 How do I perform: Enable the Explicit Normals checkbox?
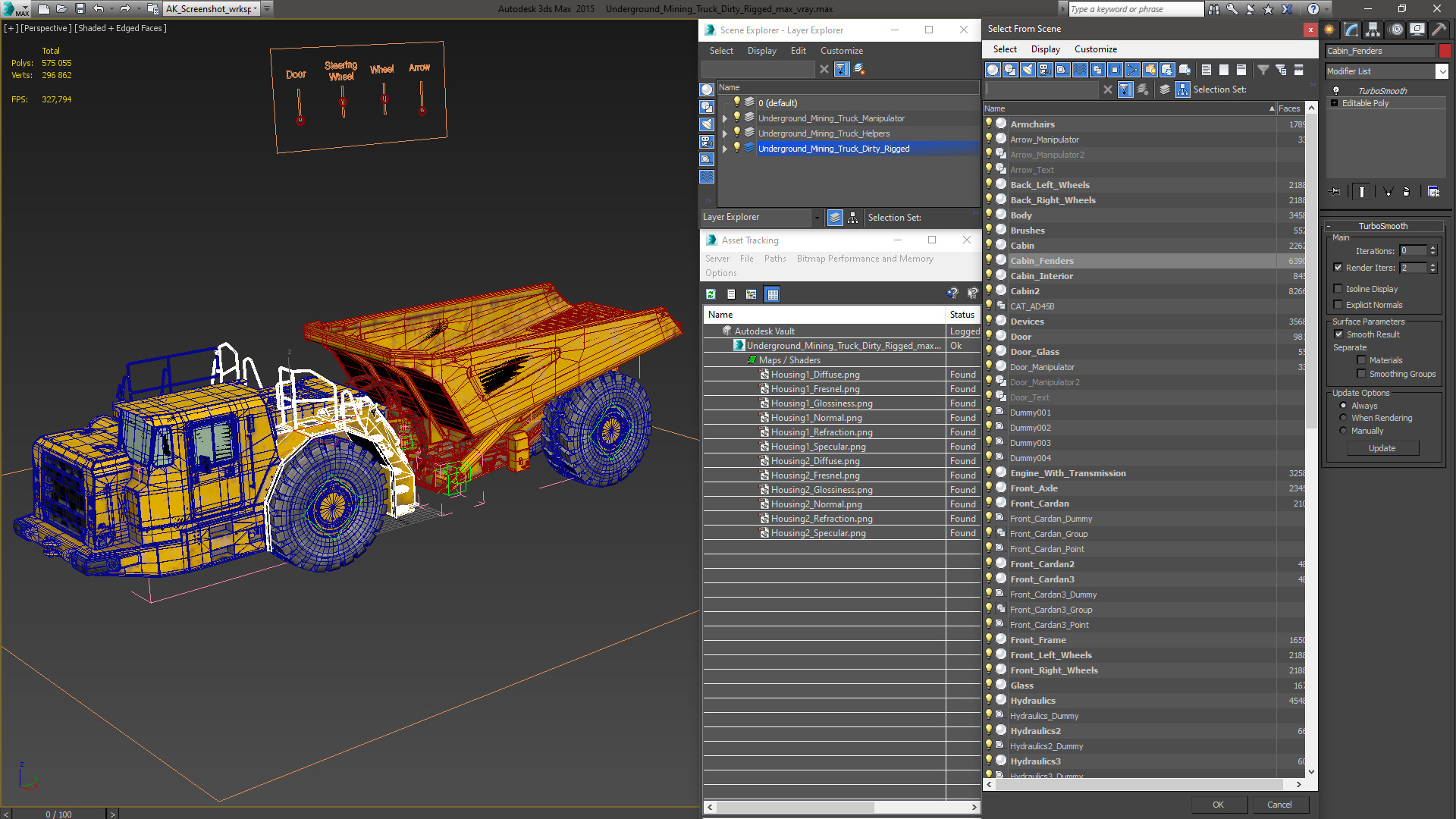(x=1338, y=305)
